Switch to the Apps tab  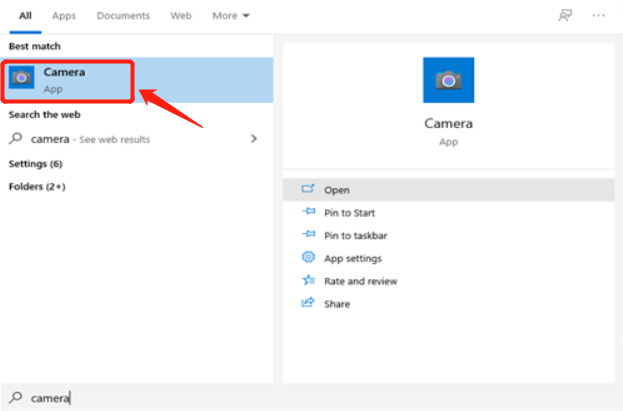pos(63,16)
